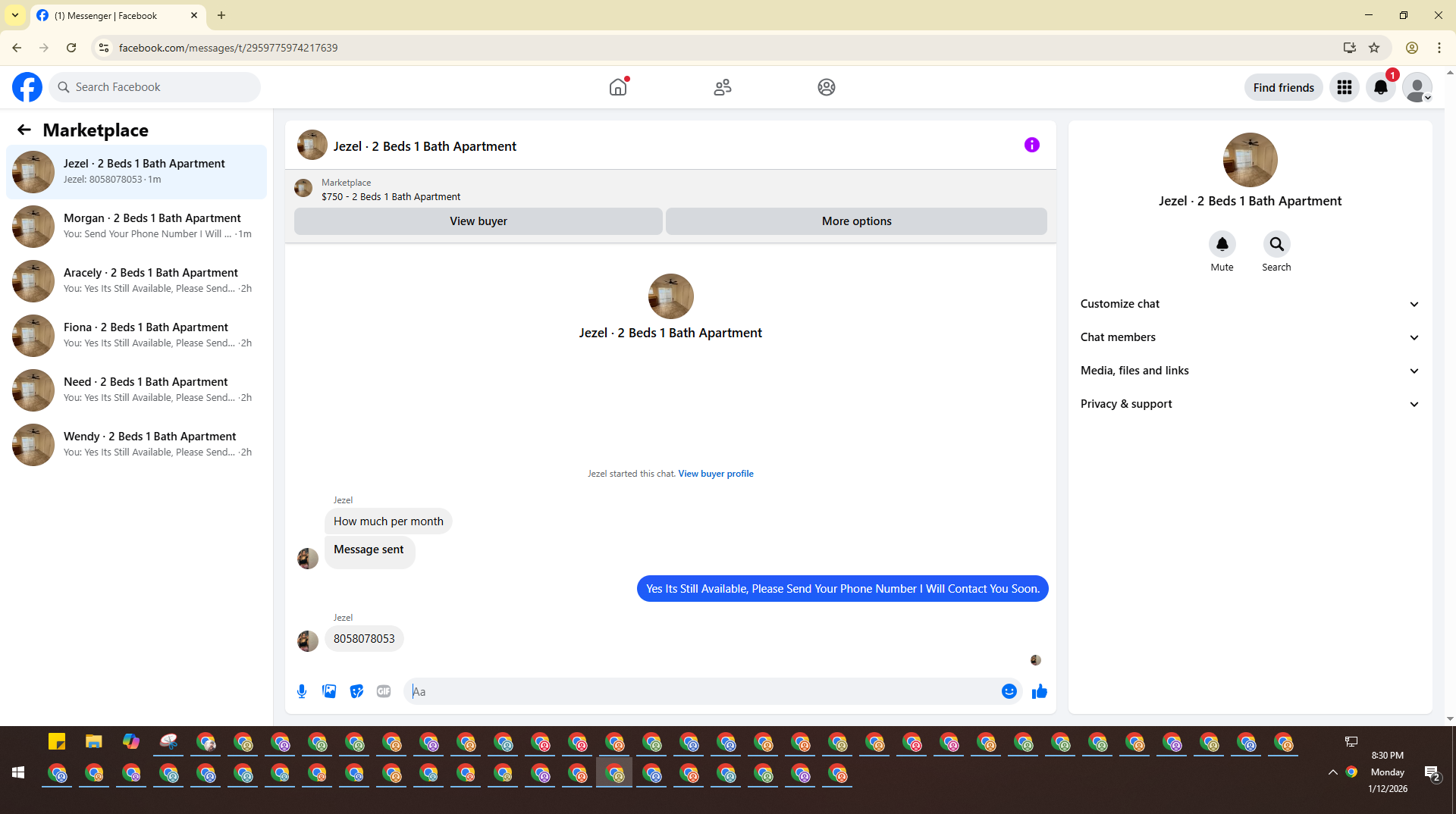Click the Chrome profile icon in toolbar
This screenshot has height=814, width=1456.
click(x=1412, y=48)
